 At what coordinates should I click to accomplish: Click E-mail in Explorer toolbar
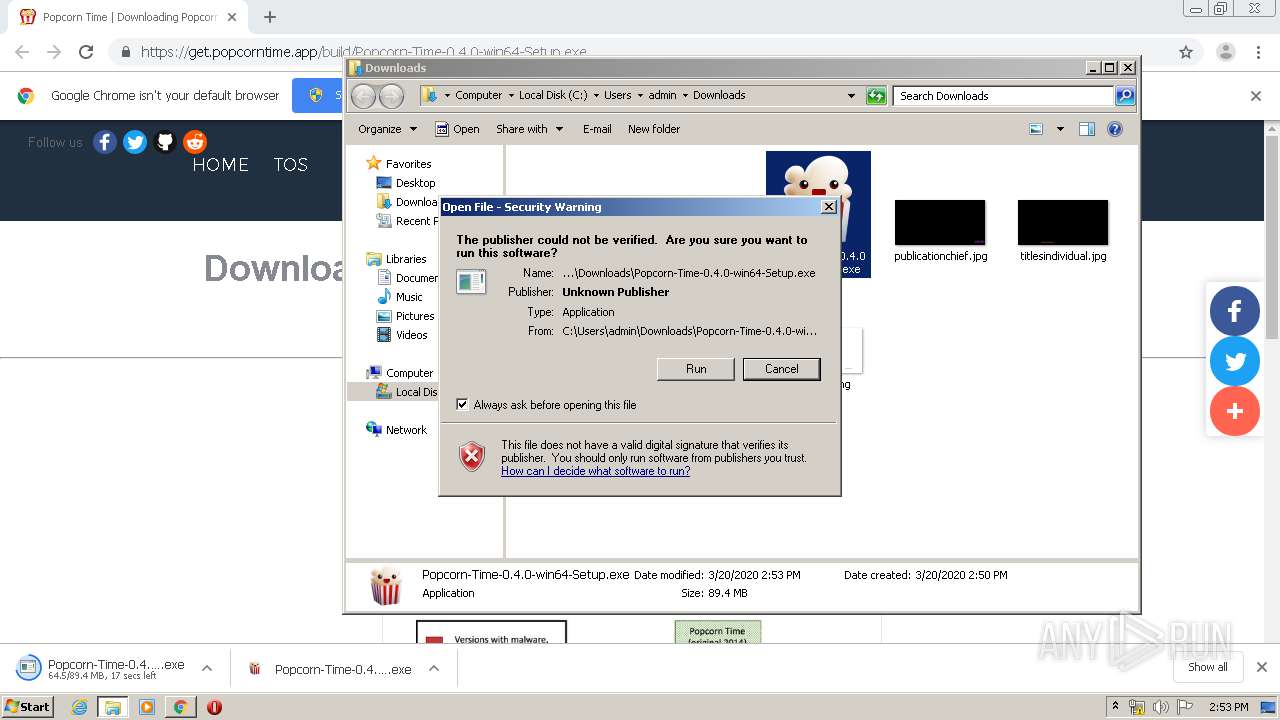597,129
